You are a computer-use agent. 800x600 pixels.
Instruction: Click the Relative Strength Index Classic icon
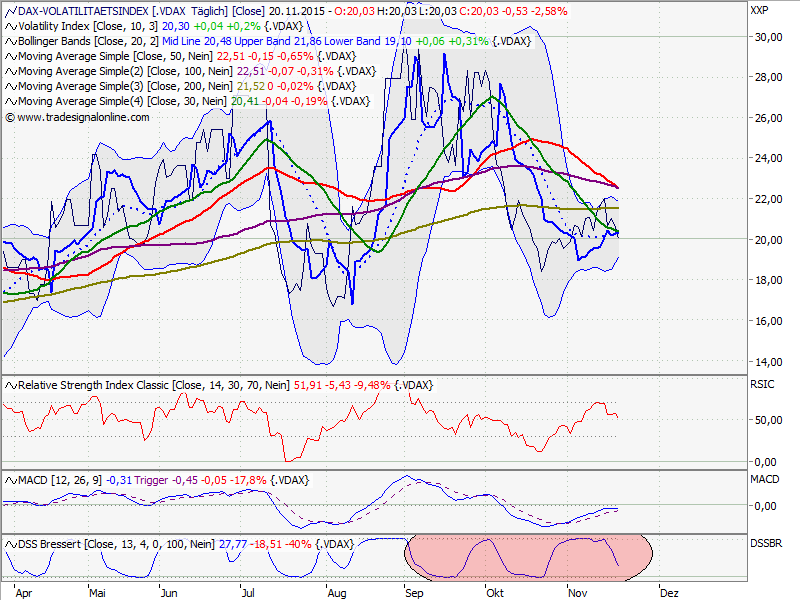tap(10, 384)
